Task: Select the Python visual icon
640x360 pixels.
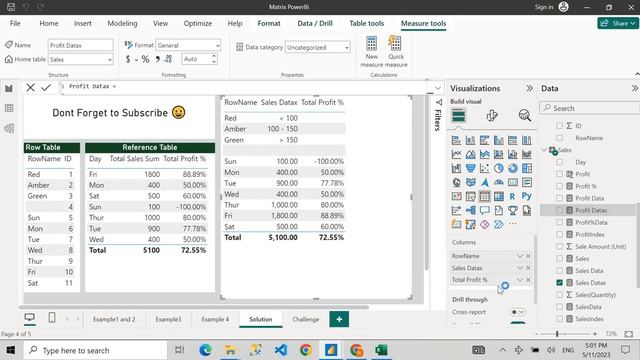Action: click(x=527, y=196)
